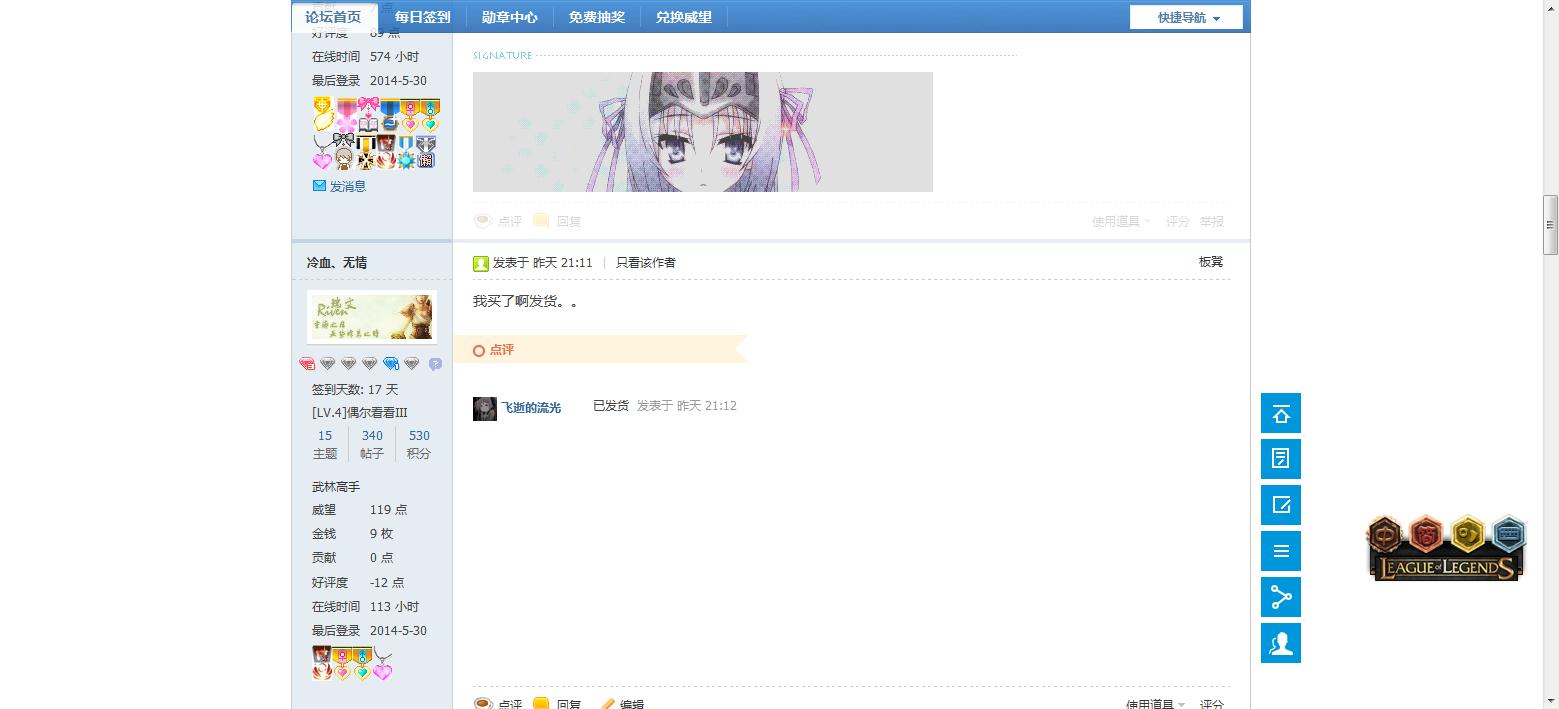Click the red flame medal above the bottom 点评
1559x709 pixels.
pos(321,663)
